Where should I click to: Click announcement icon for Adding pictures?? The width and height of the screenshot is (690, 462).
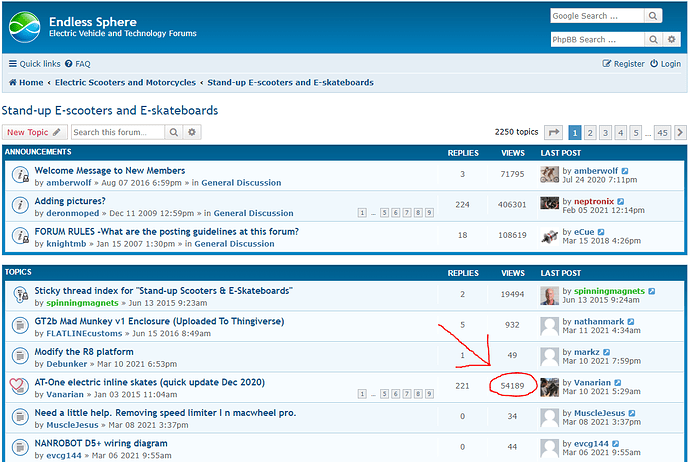tap(20, 205)
